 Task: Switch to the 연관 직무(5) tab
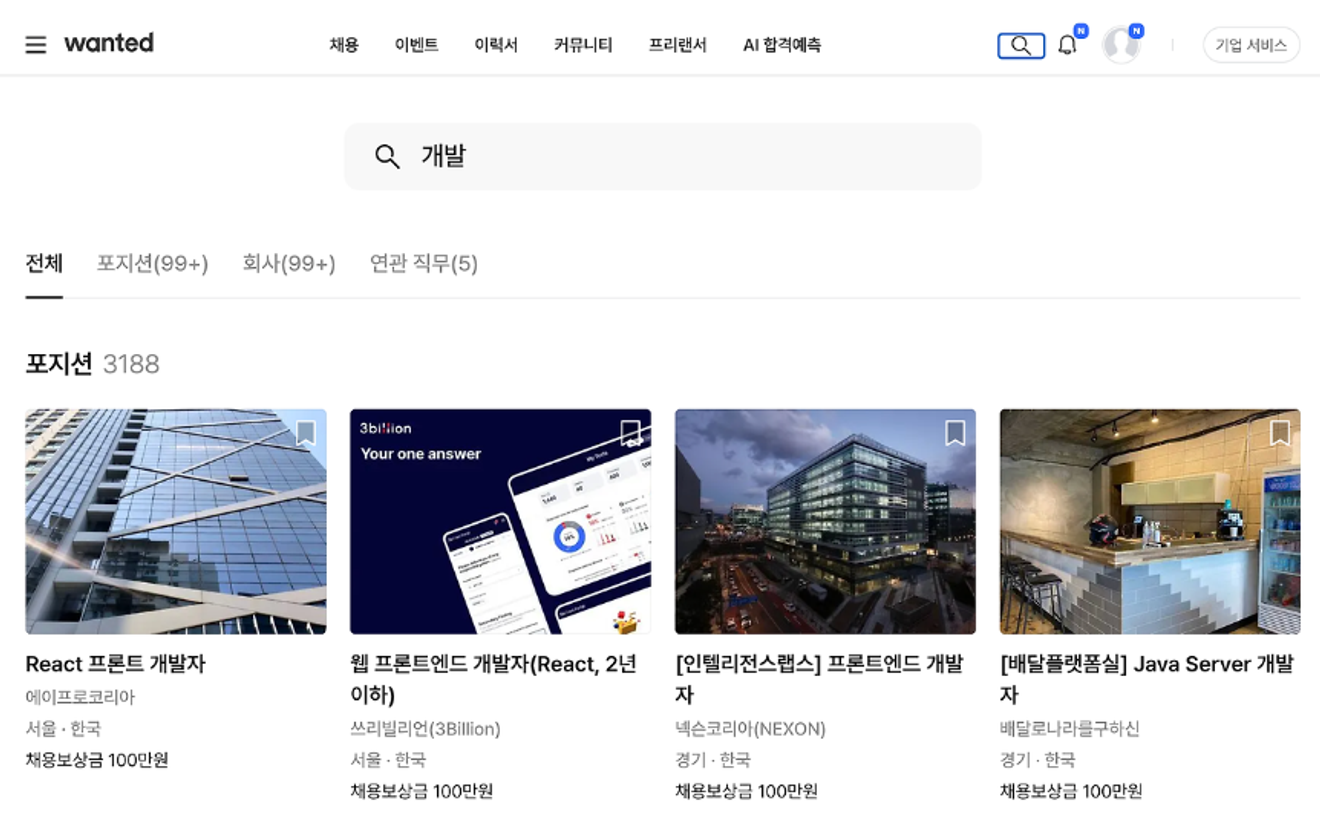[x=424, y=264]
